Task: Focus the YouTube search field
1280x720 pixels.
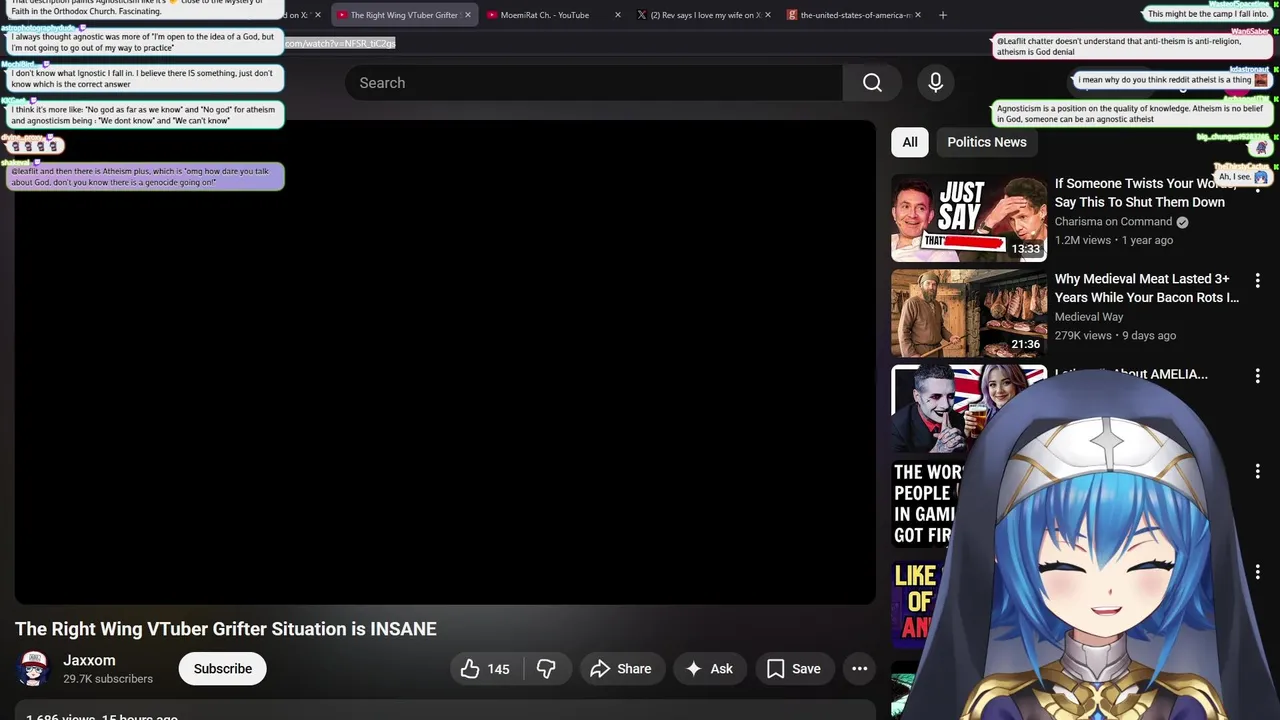Action: pos(594,83)
